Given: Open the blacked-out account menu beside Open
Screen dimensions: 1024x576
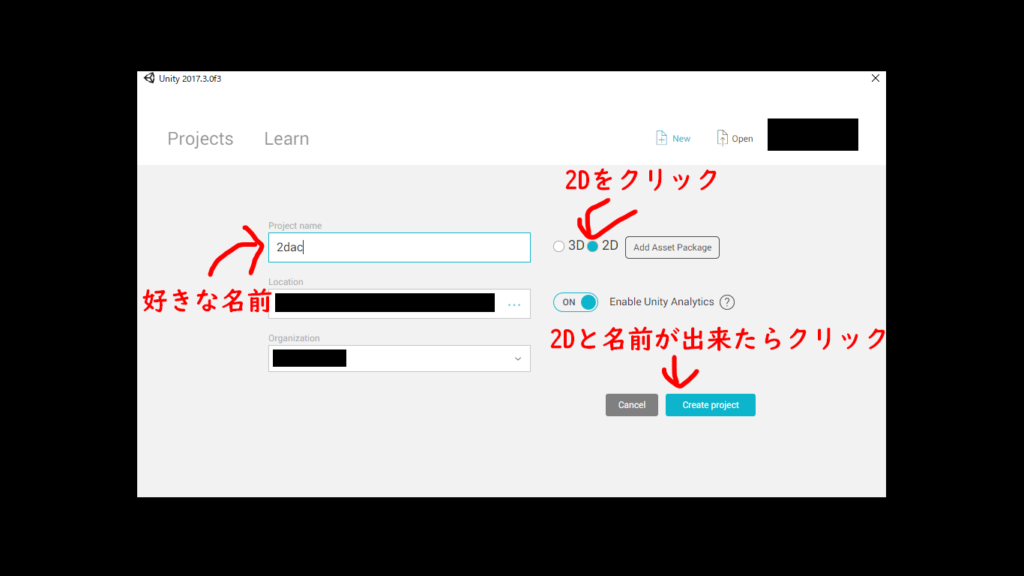Looking at the screenshot, I should [812, 135].
